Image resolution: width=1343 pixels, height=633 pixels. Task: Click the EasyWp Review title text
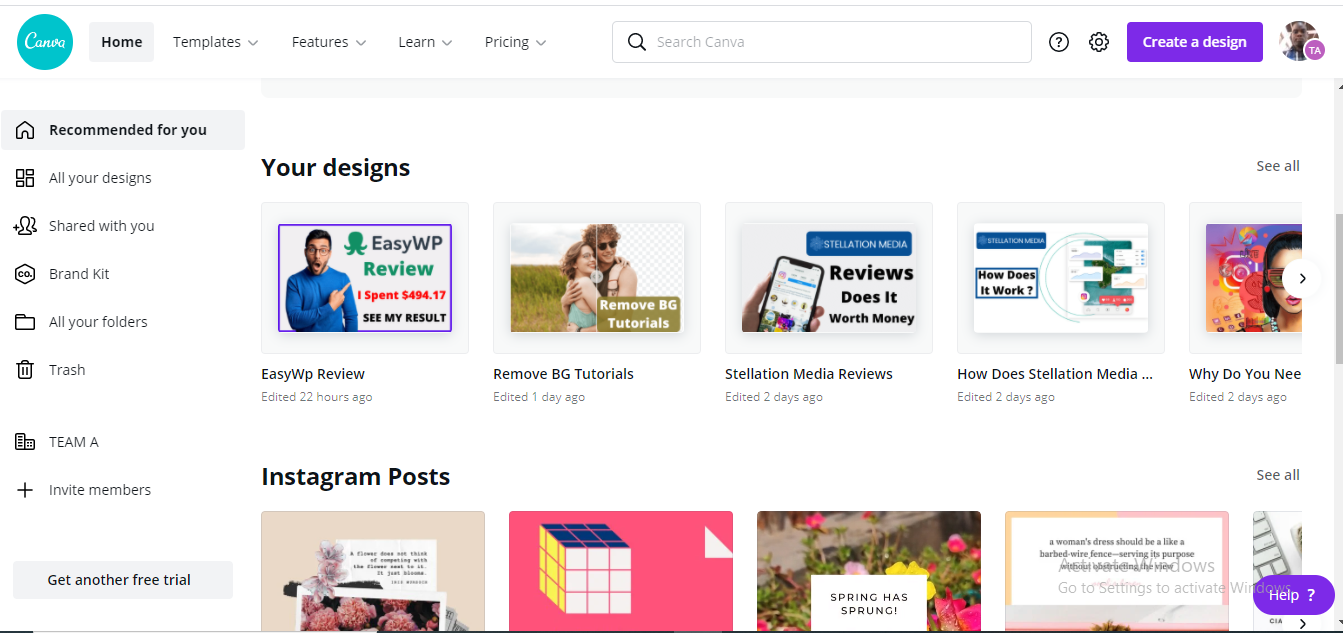pos(313,374)
